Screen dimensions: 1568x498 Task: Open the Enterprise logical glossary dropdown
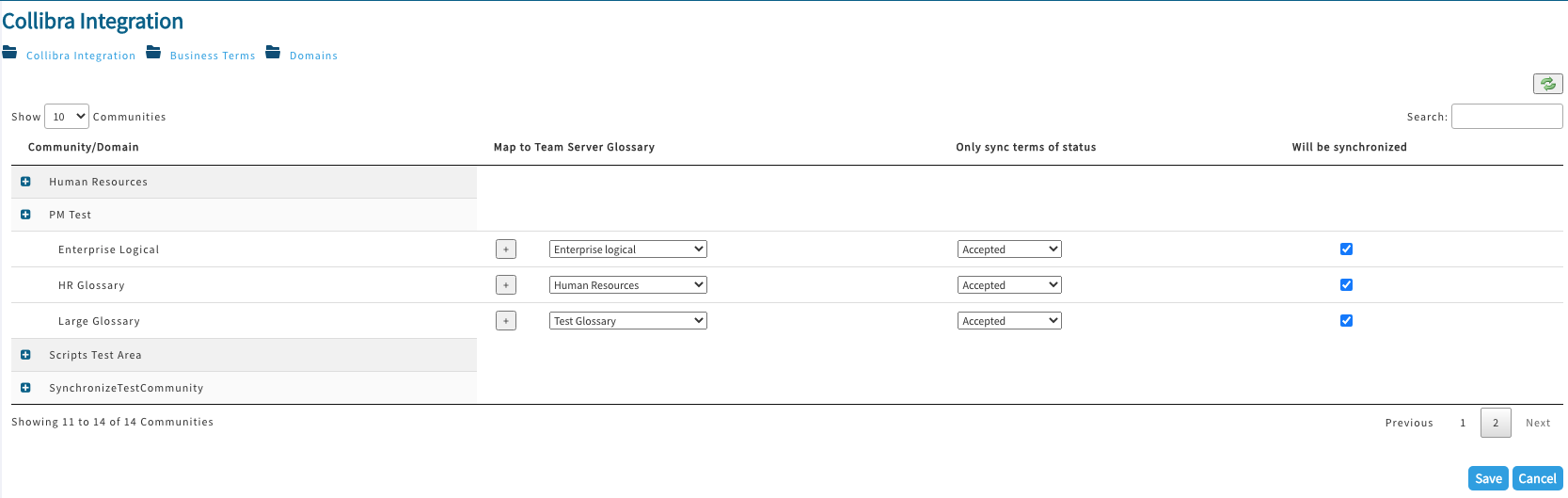(x=628, y=249)
